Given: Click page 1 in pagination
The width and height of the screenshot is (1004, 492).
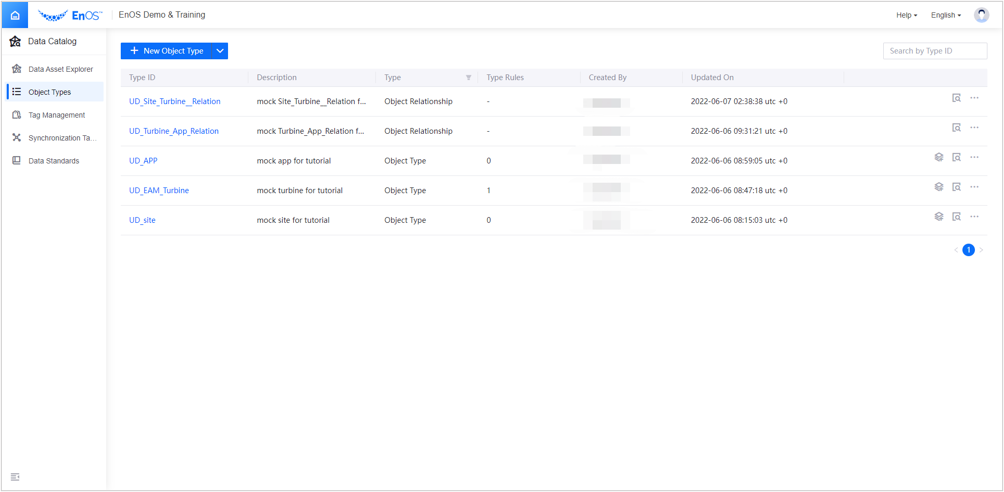Looking at the screenshot, I should pos(968,250).
